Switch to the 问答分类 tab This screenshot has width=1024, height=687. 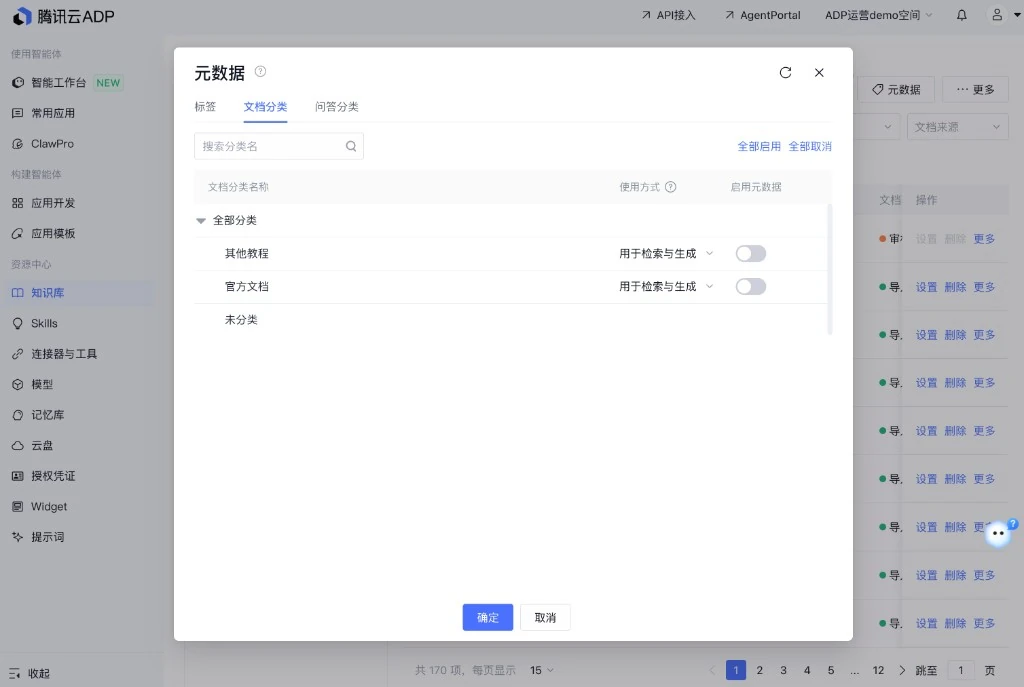[x=336, y=106]
